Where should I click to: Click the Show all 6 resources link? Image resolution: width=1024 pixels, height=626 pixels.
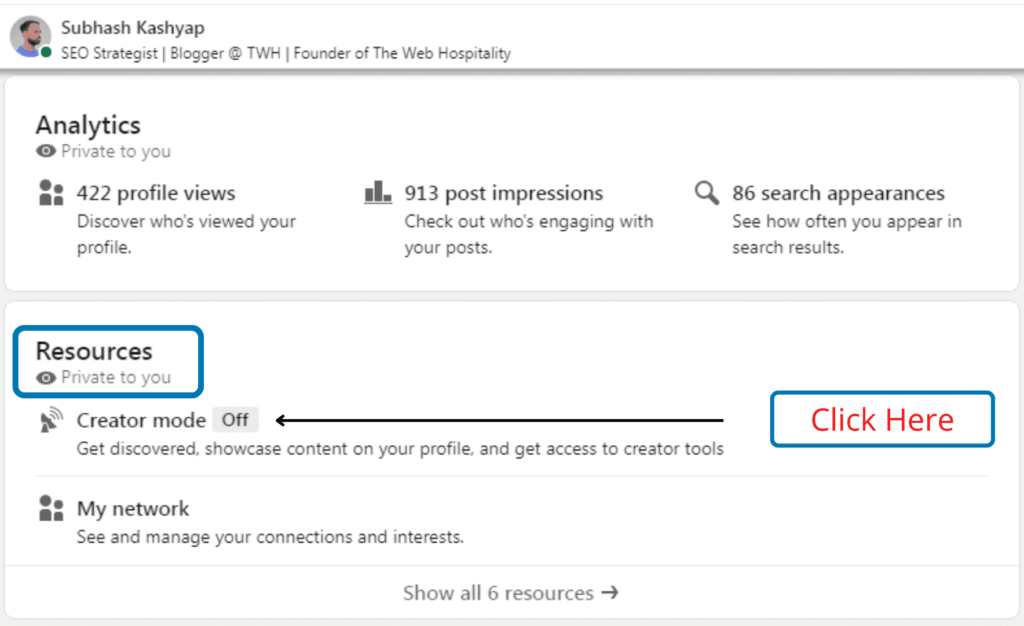click(x=512, y=592)
